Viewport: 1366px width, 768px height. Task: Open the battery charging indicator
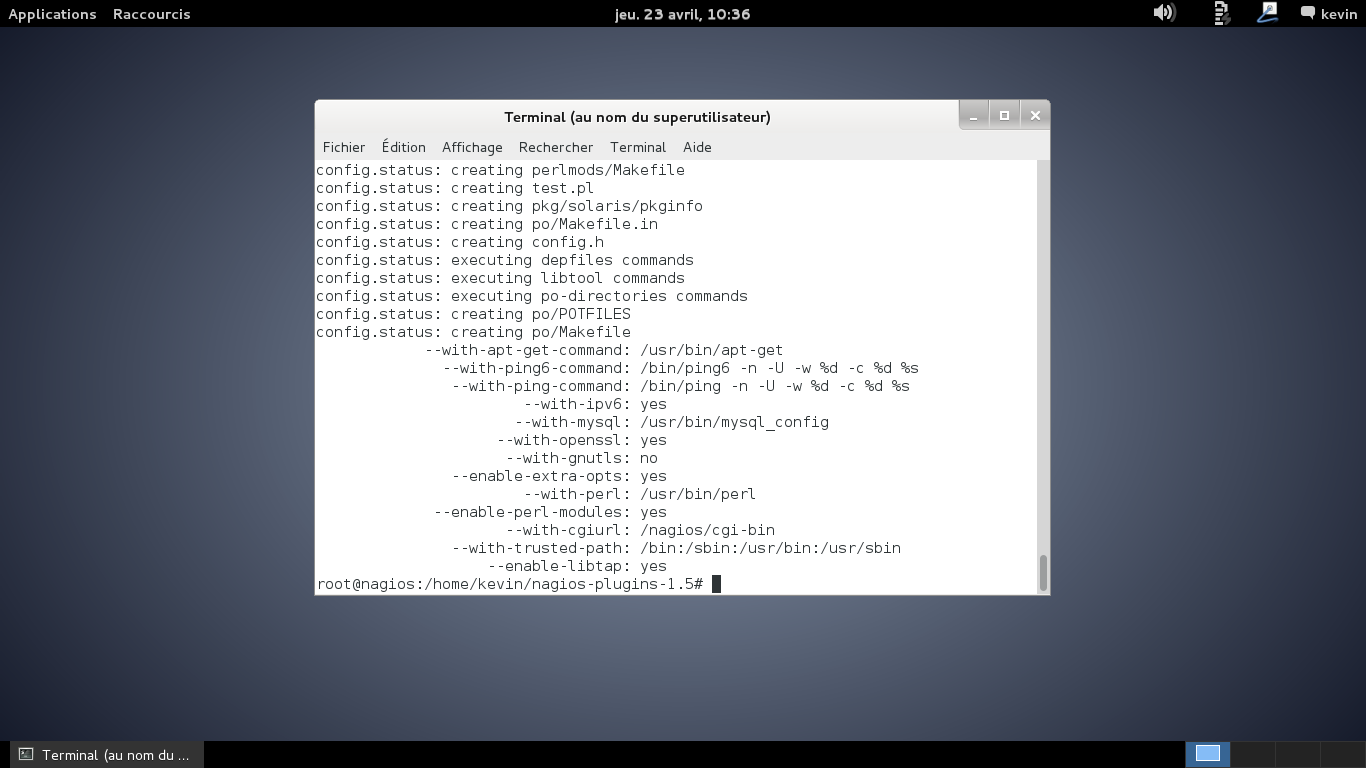coord(1221,13)
